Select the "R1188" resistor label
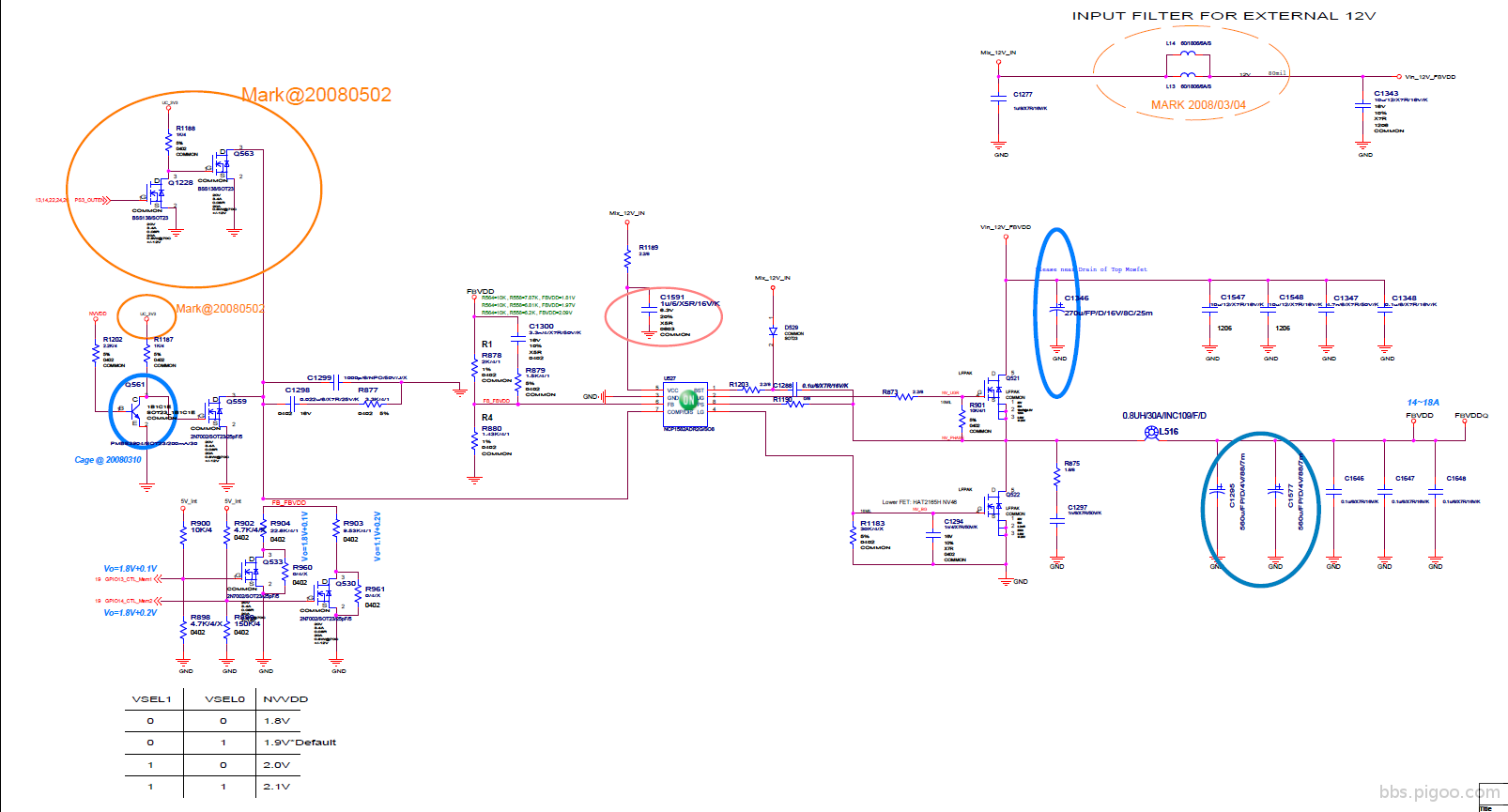 coord(185,129)
